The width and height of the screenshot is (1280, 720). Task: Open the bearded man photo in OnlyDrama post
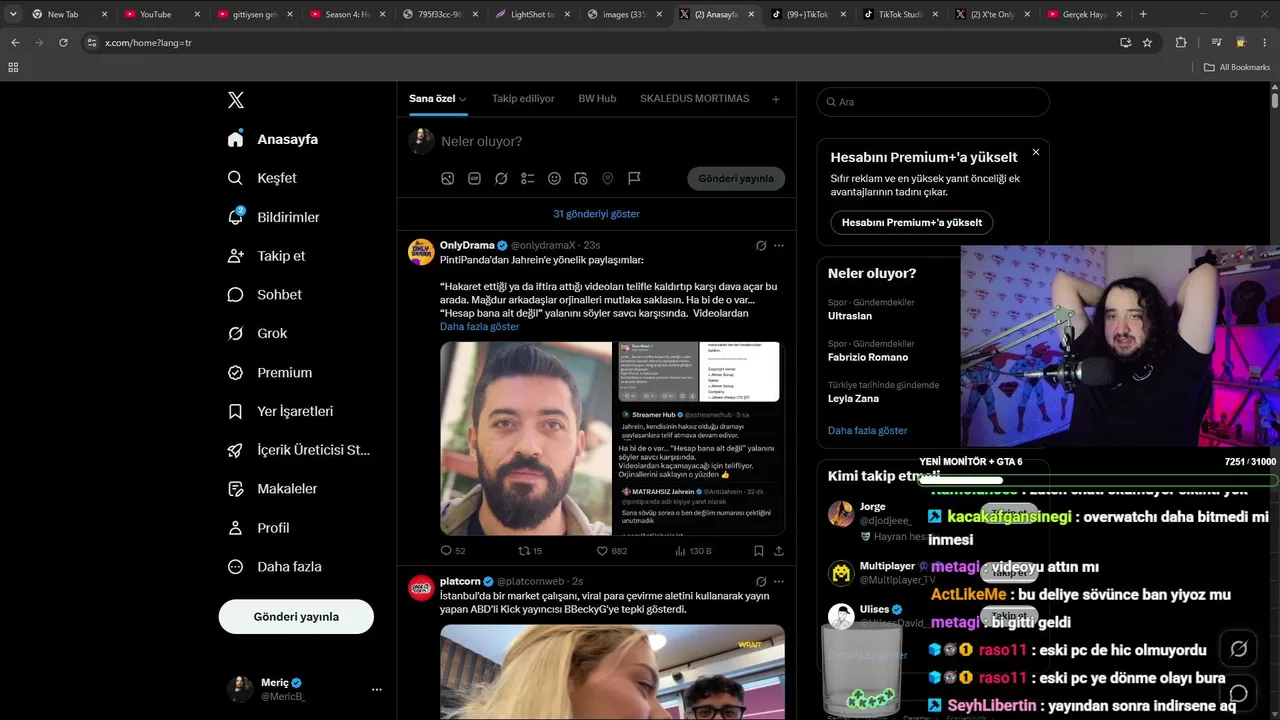526,439
